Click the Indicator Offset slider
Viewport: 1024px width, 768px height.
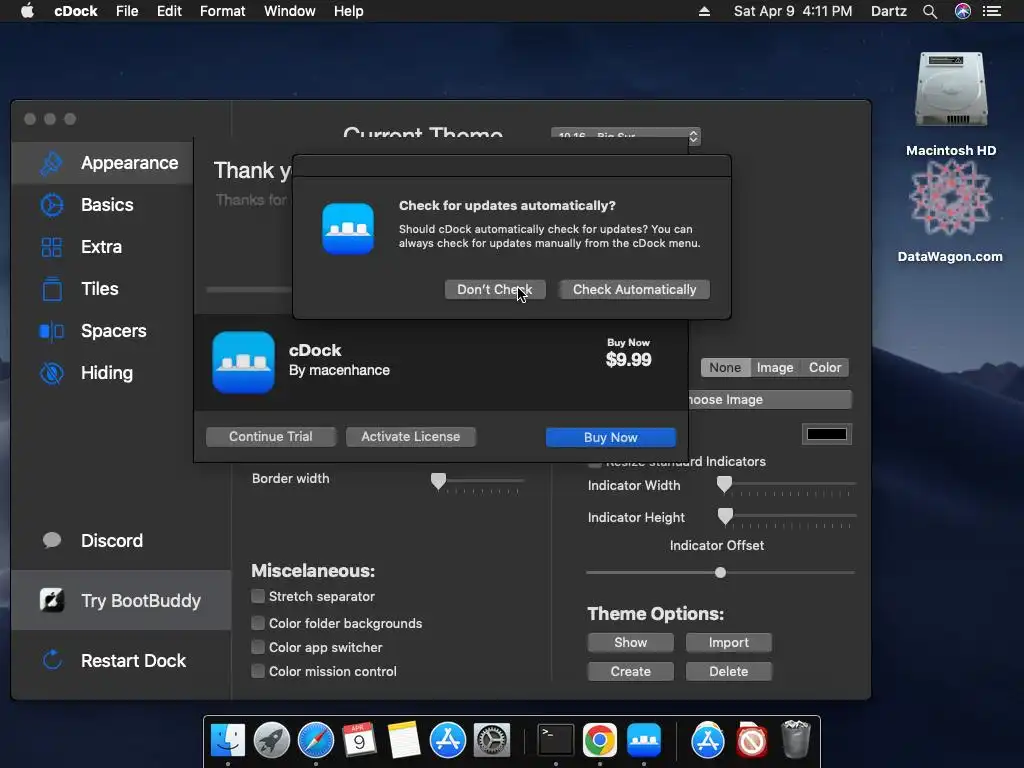pos(720,573)
